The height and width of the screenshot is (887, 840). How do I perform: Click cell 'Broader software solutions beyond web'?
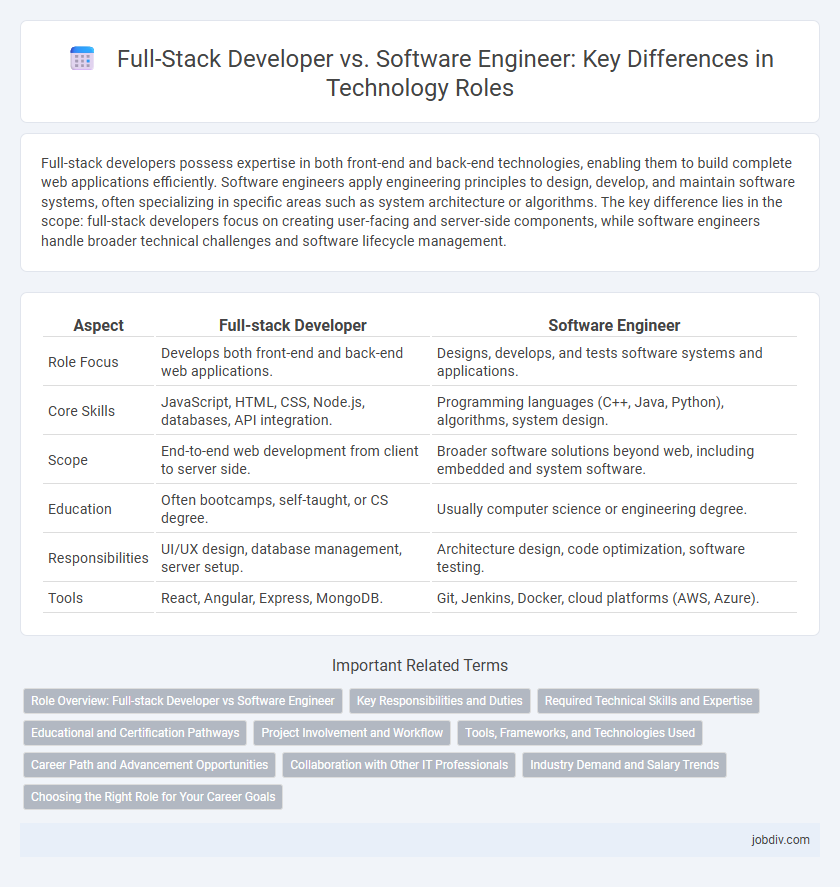pyautogui.click(x=614, y=460)
